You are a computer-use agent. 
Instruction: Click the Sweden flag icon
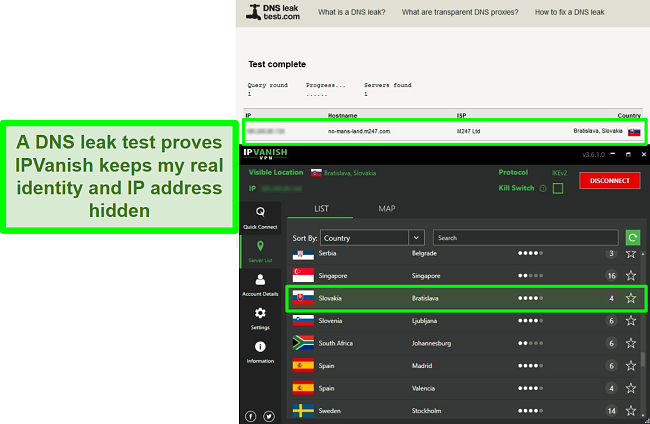[303, 410]
